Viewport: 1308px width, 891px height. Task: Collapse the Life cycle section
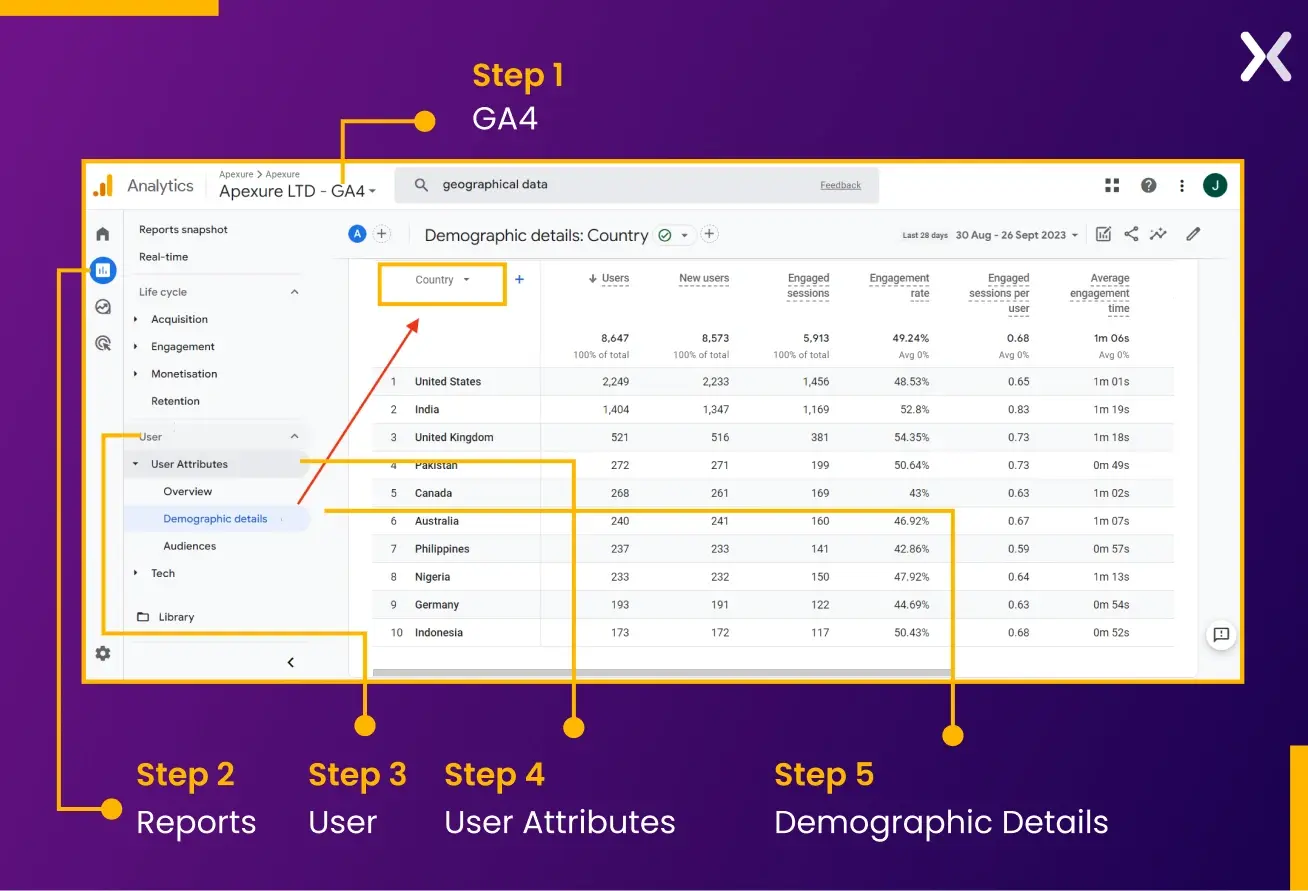[294, 292]
